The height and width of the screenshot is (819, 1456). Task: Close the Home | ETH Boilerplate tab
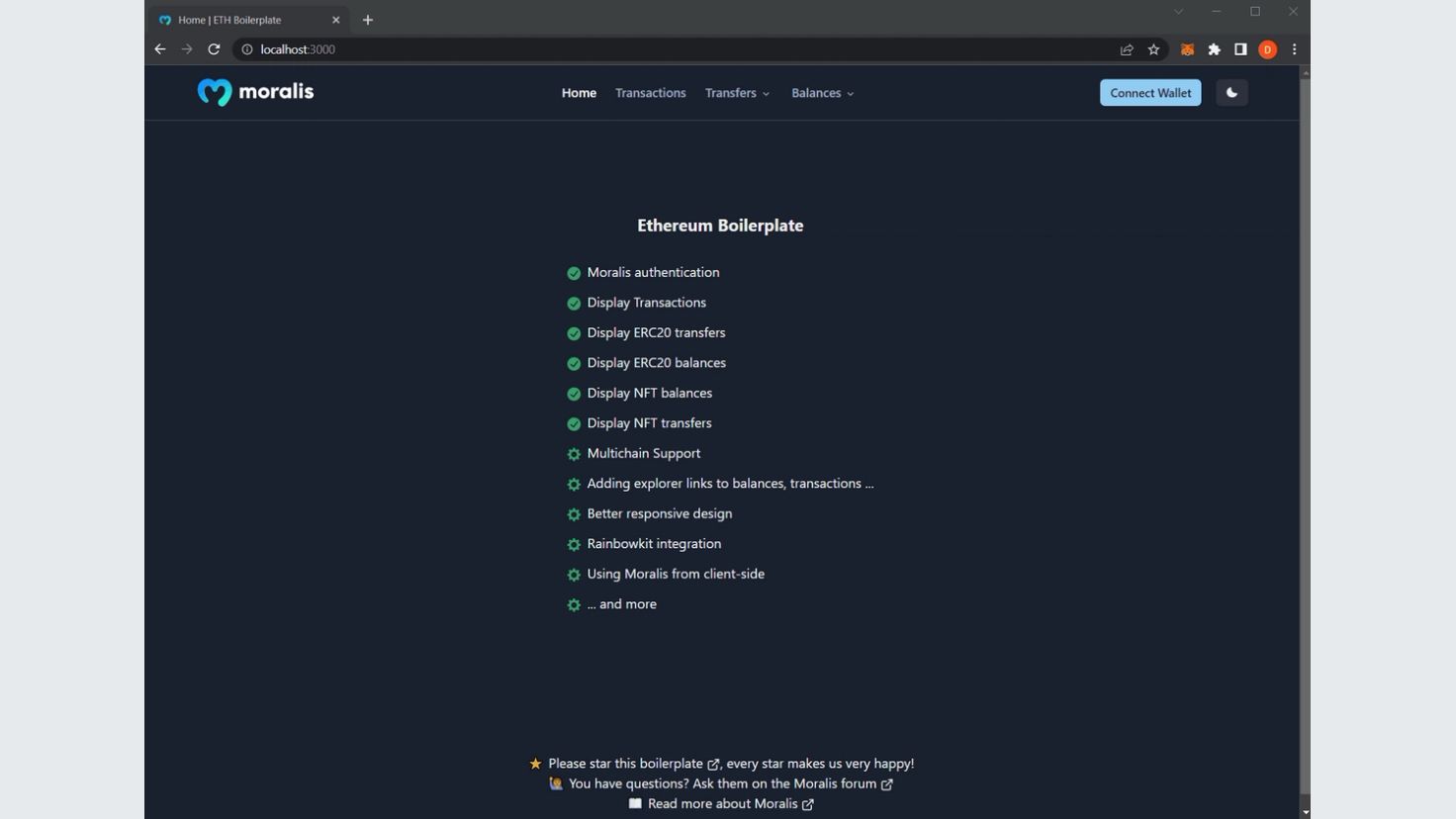336,20
